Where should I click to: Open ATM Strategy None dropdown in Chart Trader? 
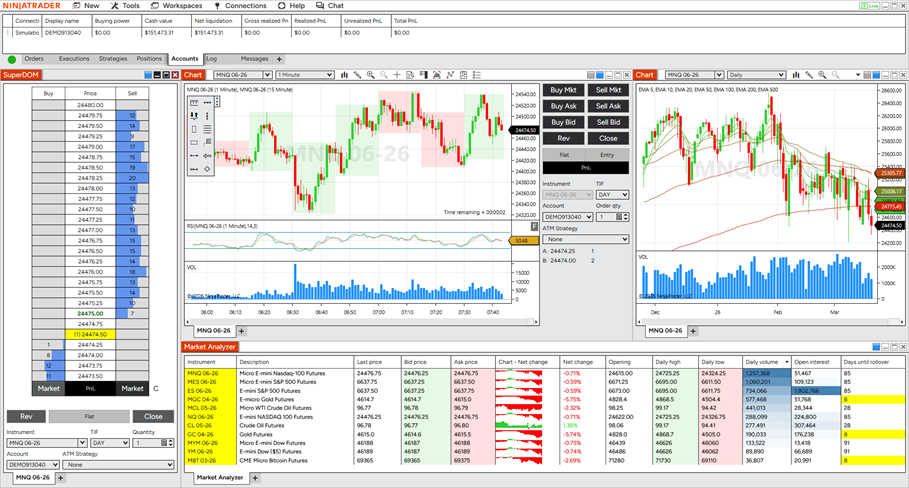[x=586, y=239]
